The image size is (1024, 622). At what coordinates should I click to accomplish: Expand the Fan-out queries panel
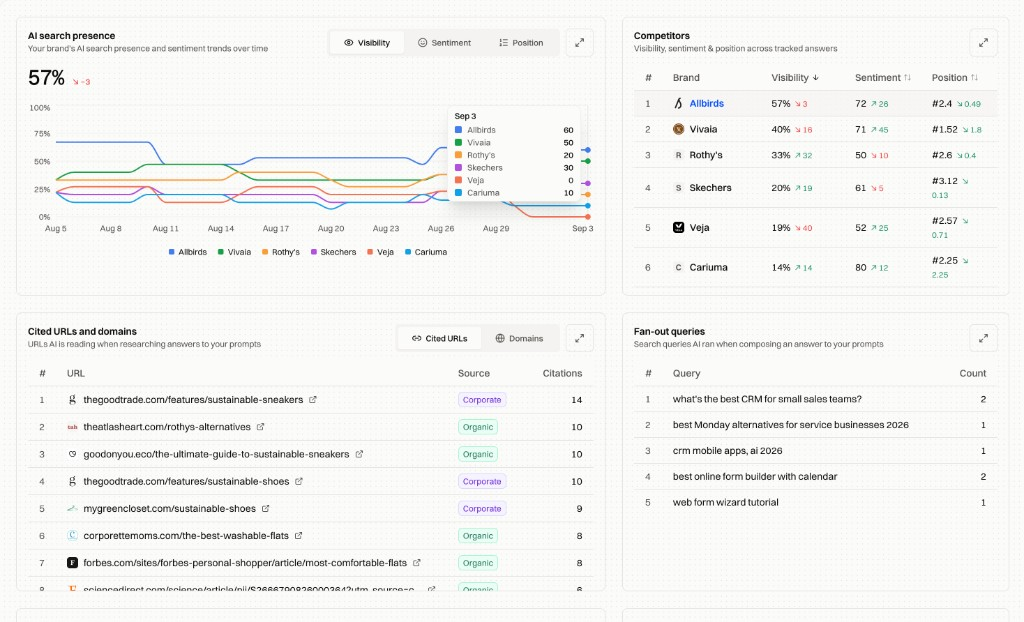point(983,338)
